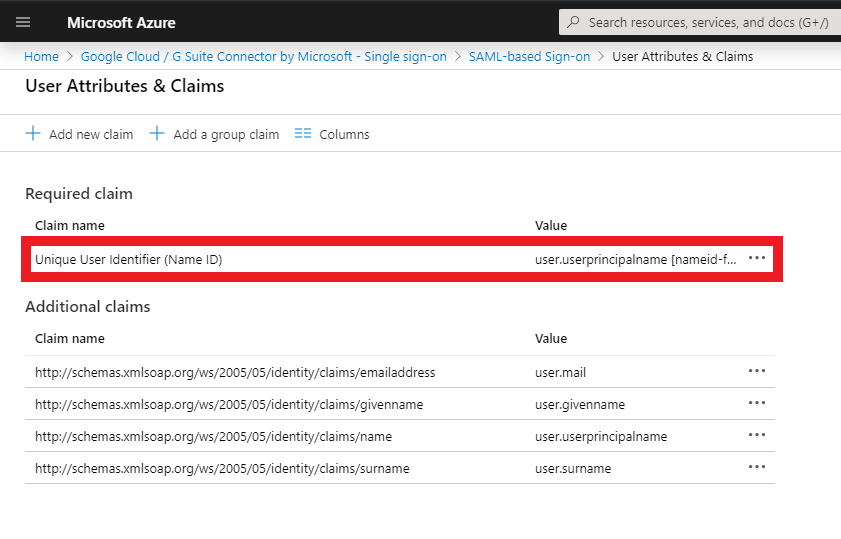
Task: Open Google Cloud / G Suite Connector breadcrumb
Action: pos(263,57)
